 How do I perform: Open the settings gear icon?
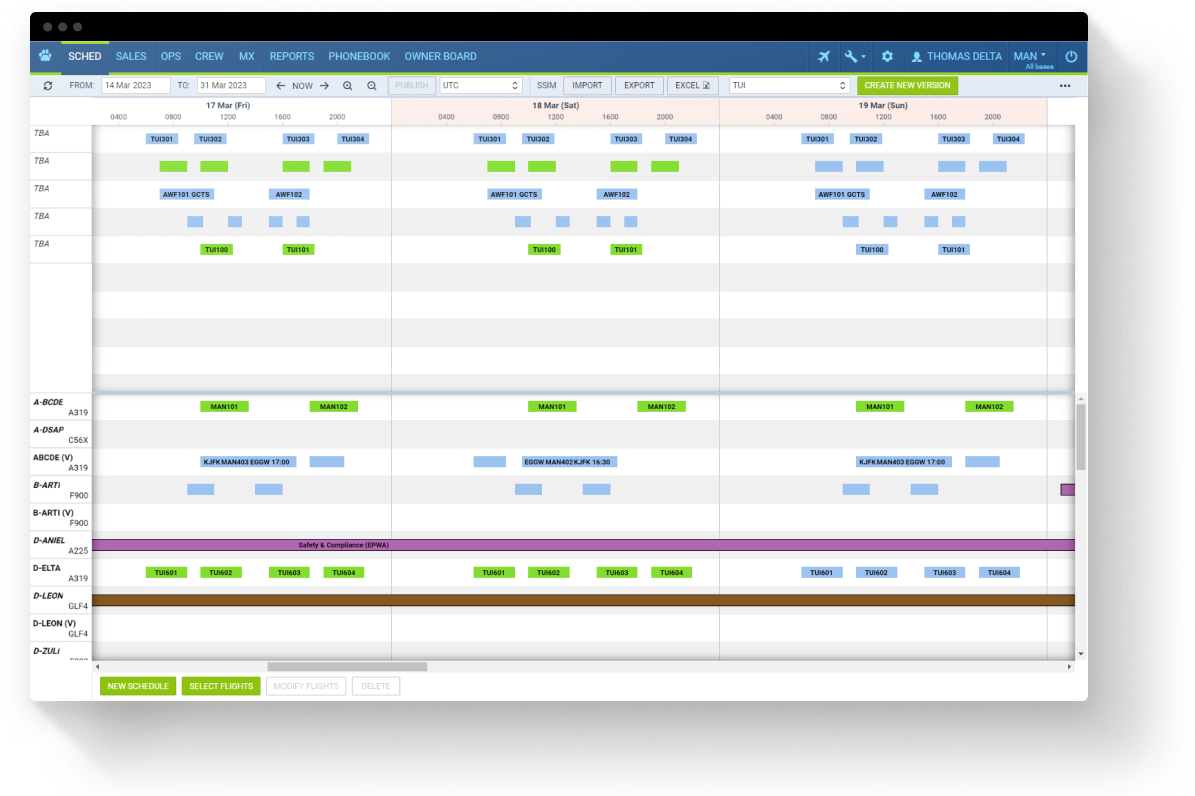[887, 56]
